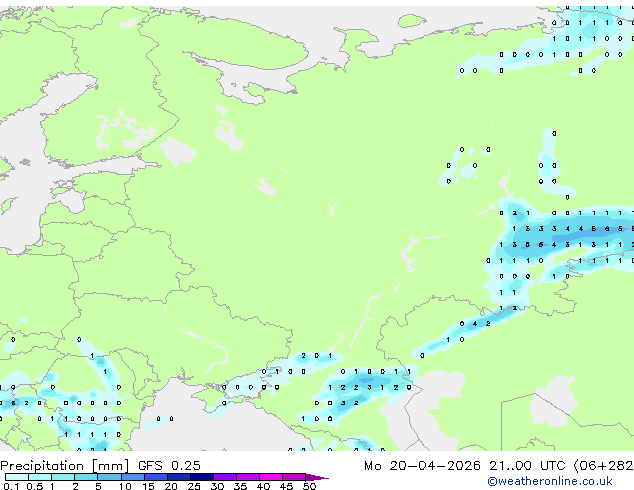The width and height of the screenshot is (634, 490).
Task: Pick the 2–5 mm legend swatch
Action: (x=86, y=477)
